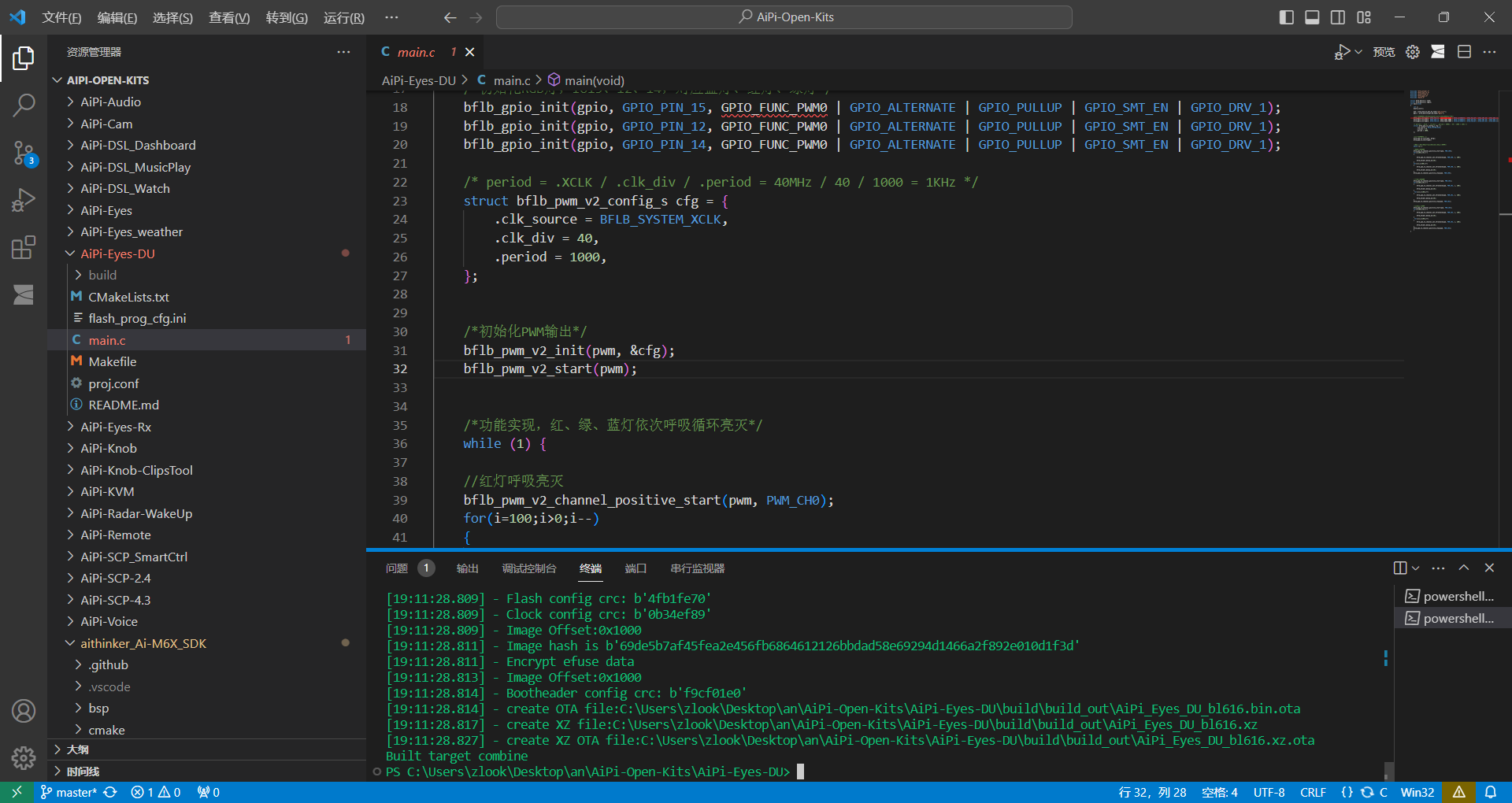Go forward with navigation arrow

(476, 17)
